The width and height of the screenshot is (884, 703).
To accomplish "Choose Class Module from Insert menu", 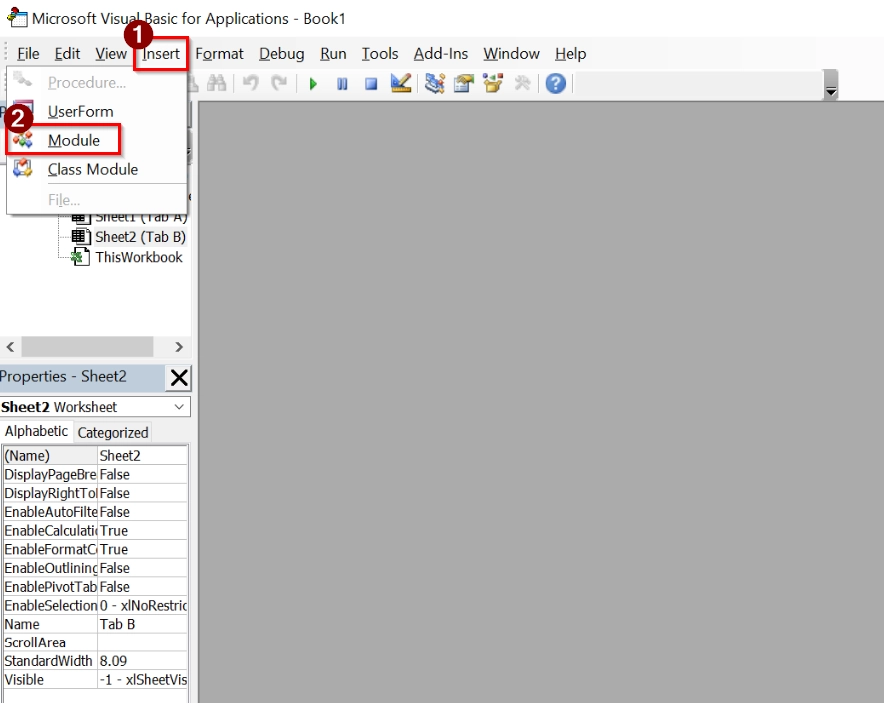I will point(96,169).
